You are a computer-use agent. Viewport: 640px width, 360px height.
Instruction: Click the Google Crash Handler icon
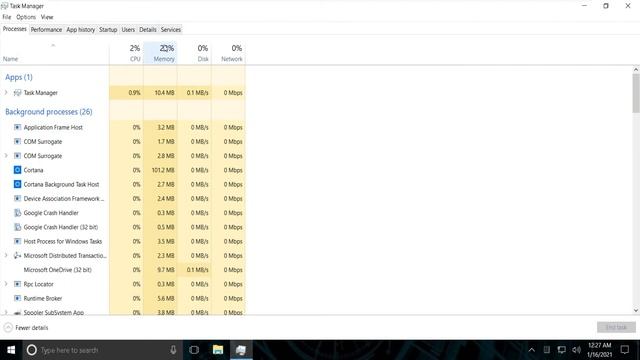[17, 213]
